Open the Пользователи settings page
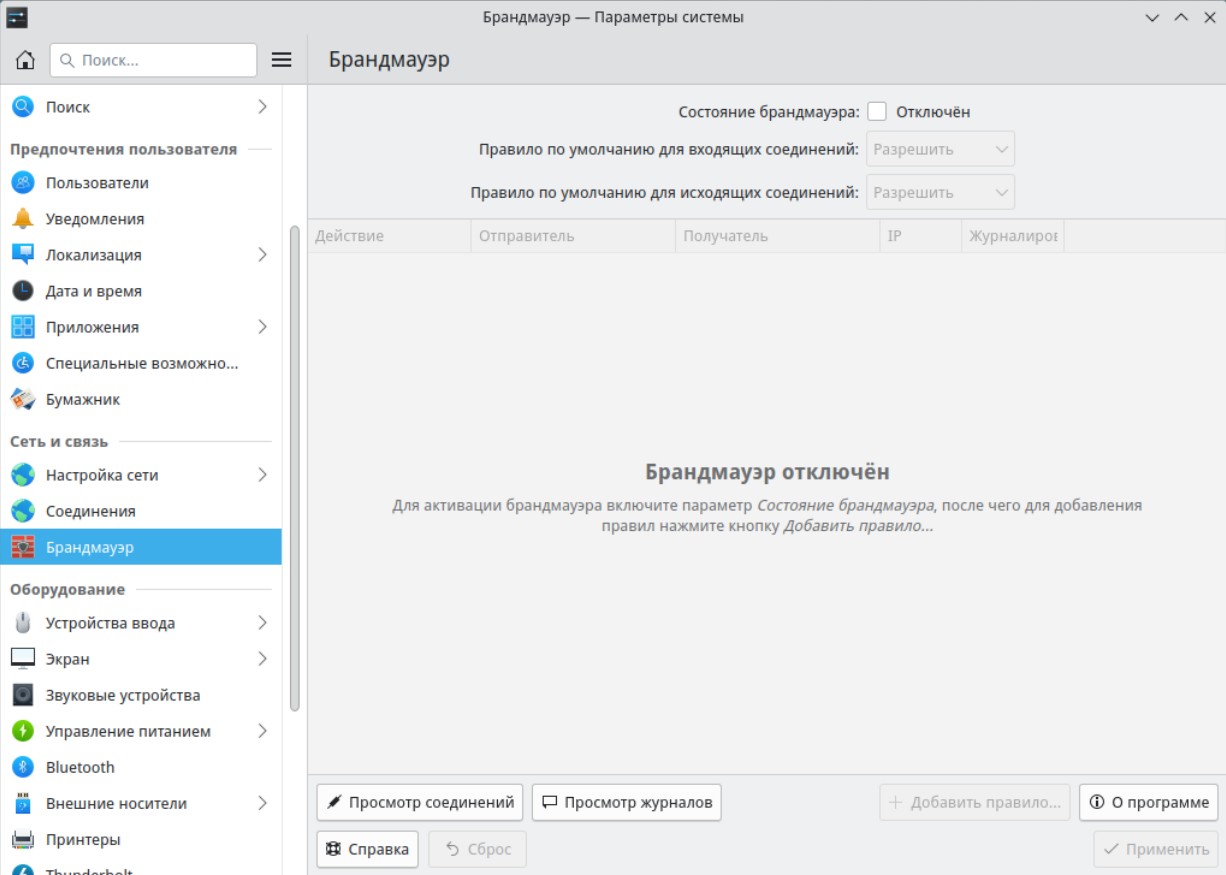This screenshot has height=875, width=1226. pos(141,183)
